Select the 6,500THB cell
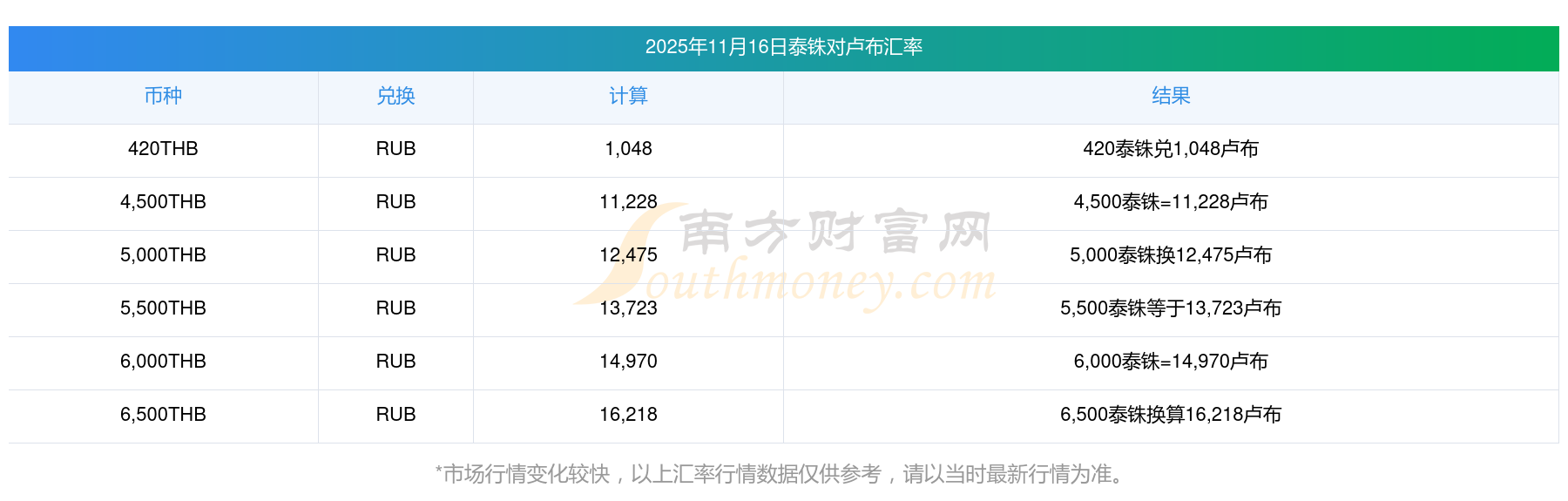 pyautogui.click(x=163, y=415)
